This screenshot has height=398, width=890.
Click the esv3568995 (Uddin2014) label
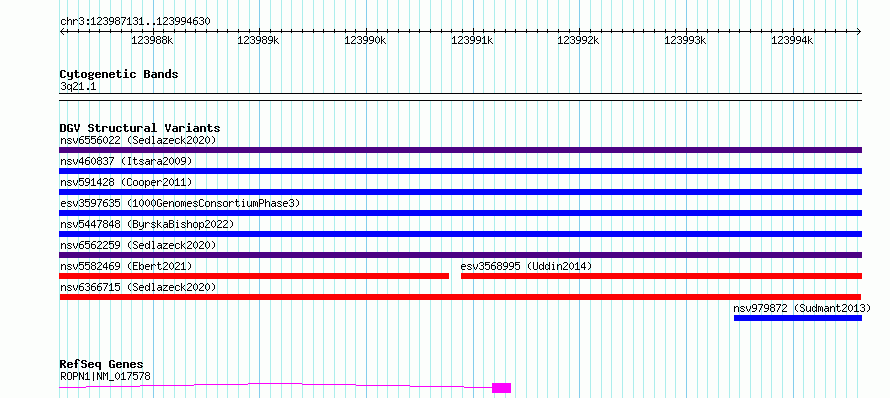[x=526, y=266]
